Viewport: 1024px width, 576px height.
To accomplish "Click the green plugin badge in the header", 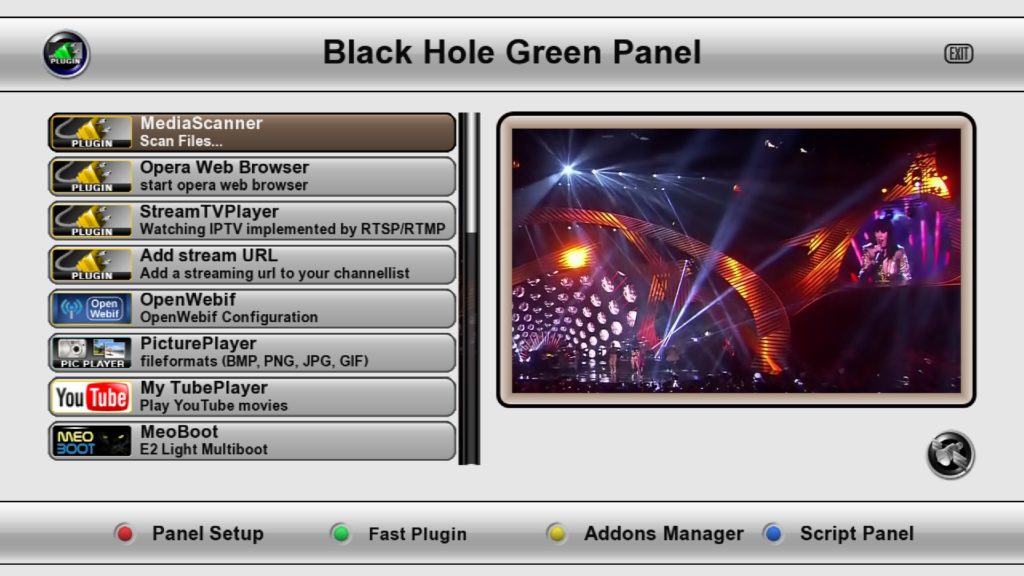I will (66, 54).
